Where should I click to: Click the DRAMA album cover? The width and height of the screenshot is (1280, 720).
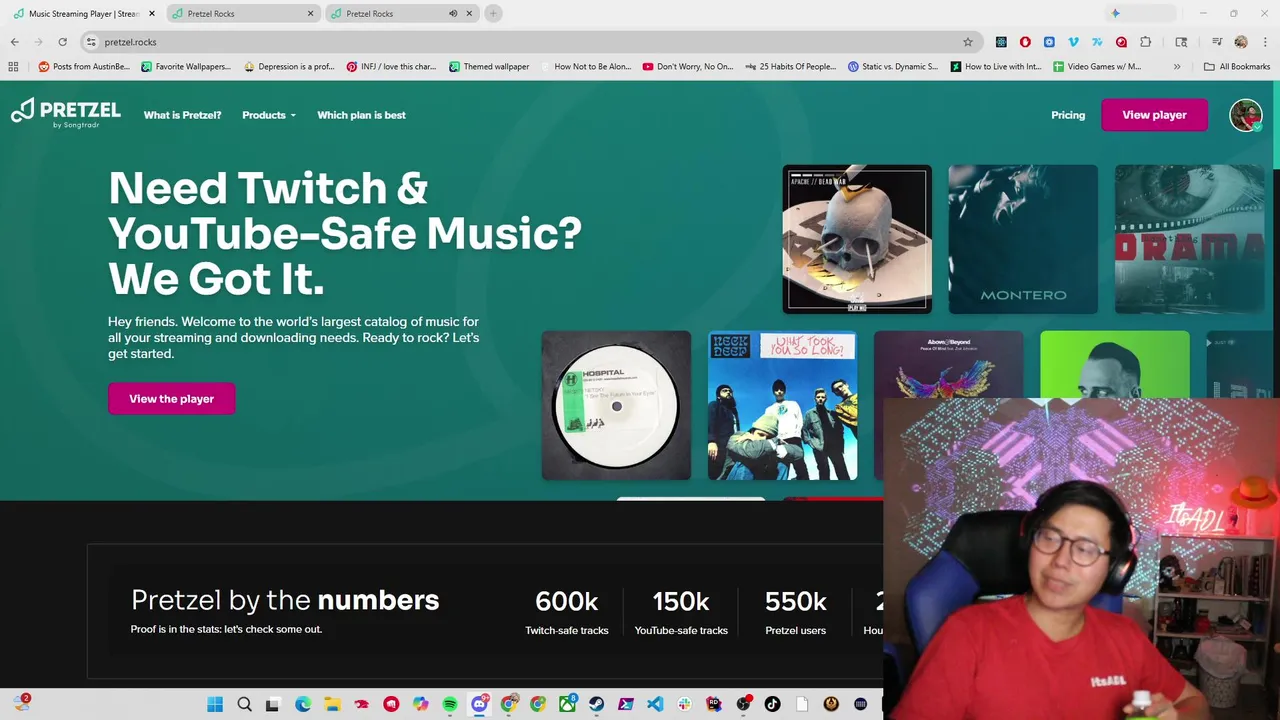pyautogui.click(x=1189, y=239)
